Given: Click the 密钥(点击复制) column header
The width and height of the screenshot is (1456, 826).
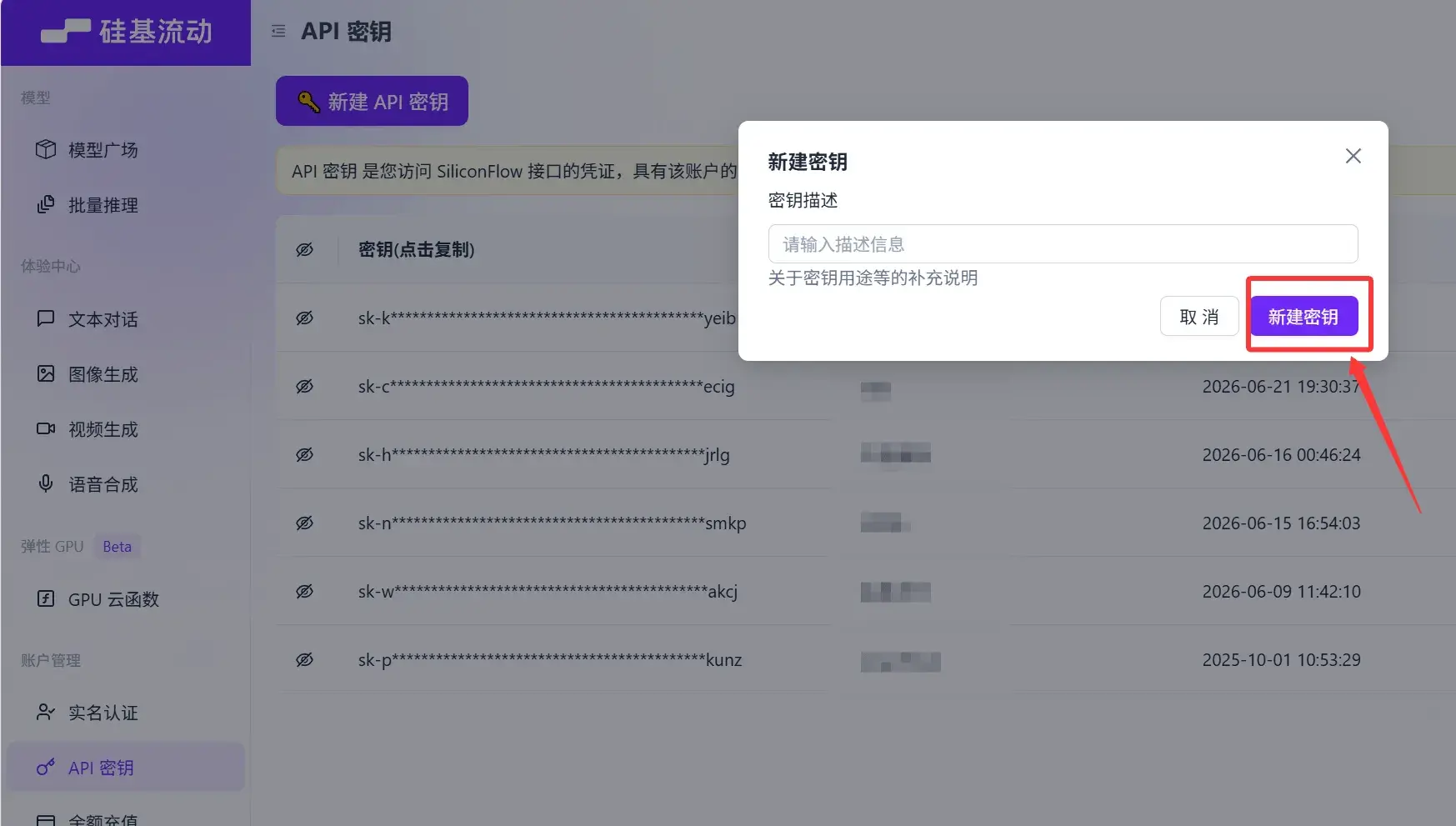Looking at the screenshot, I should [x=417, y=249].
